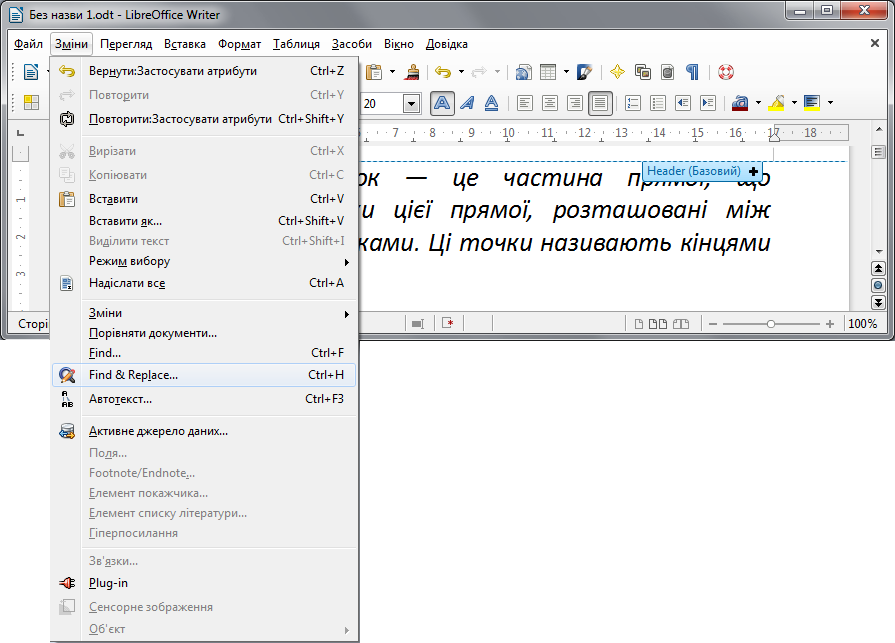Open the font color dropdown arrow
Screen dimensions: 895x643
point(758,103)
